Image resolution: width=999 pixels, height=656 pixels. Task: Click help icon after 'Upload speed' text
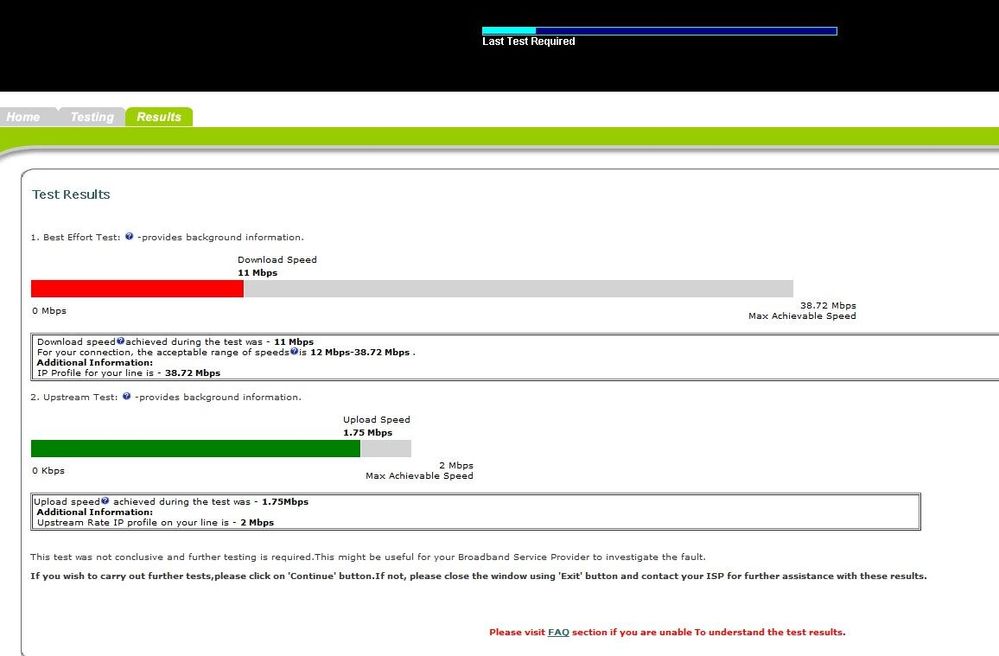(x=105, y=501)
